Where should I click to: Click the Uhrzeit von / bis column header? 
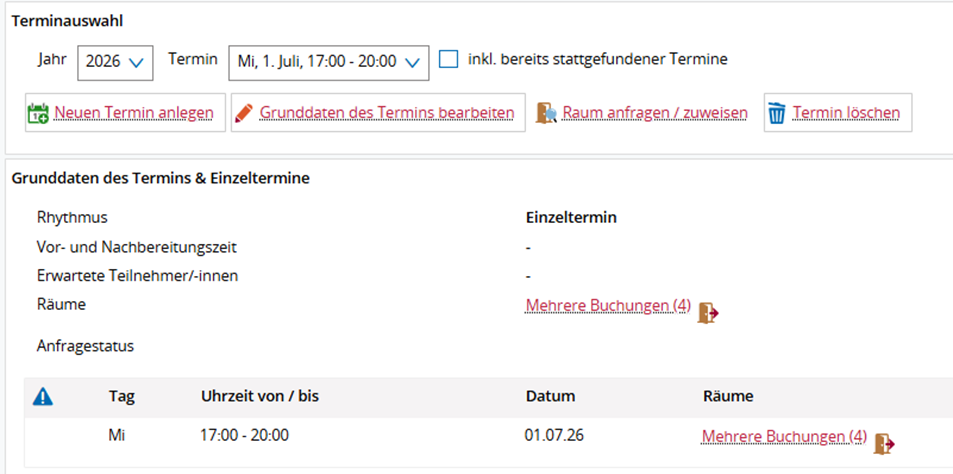click(260, 397)
